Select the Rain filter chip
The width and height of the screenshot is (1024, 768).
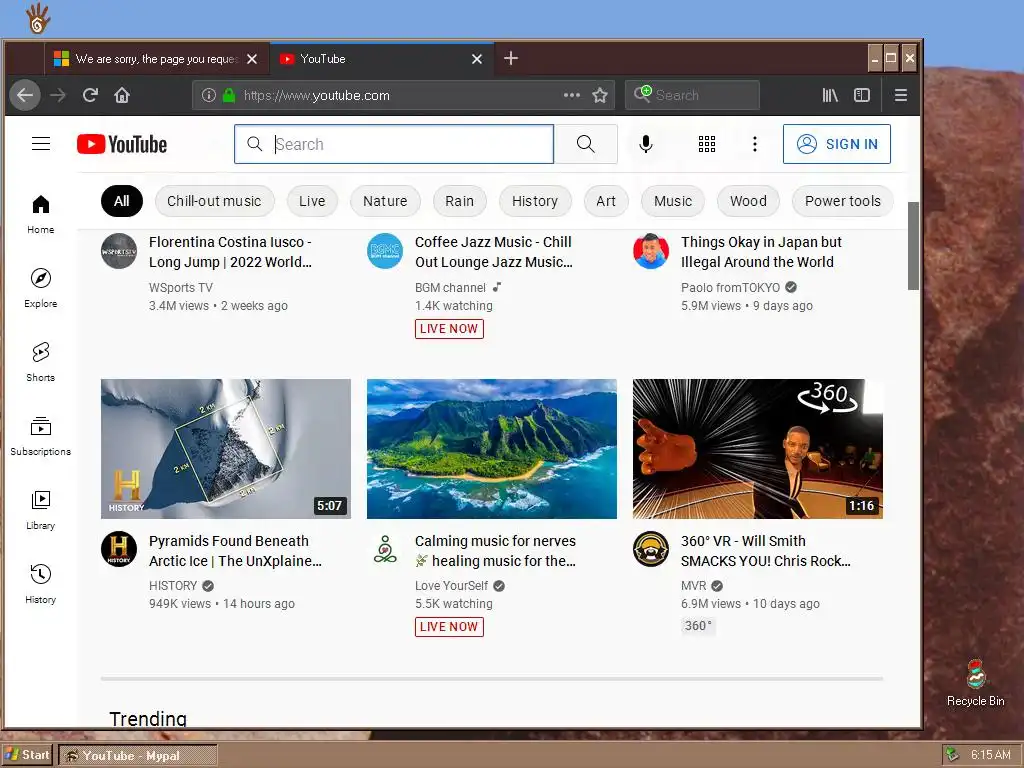[460, 201]
